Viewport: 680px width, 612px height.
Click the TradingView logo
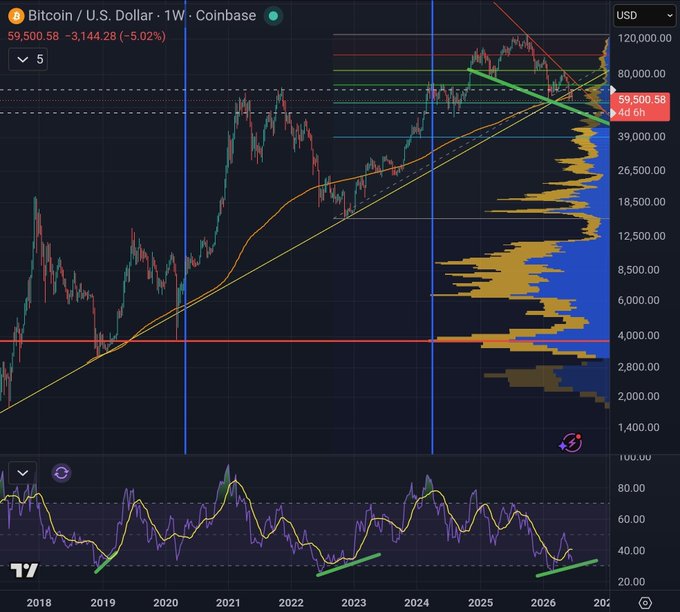[x=24, y=570]
